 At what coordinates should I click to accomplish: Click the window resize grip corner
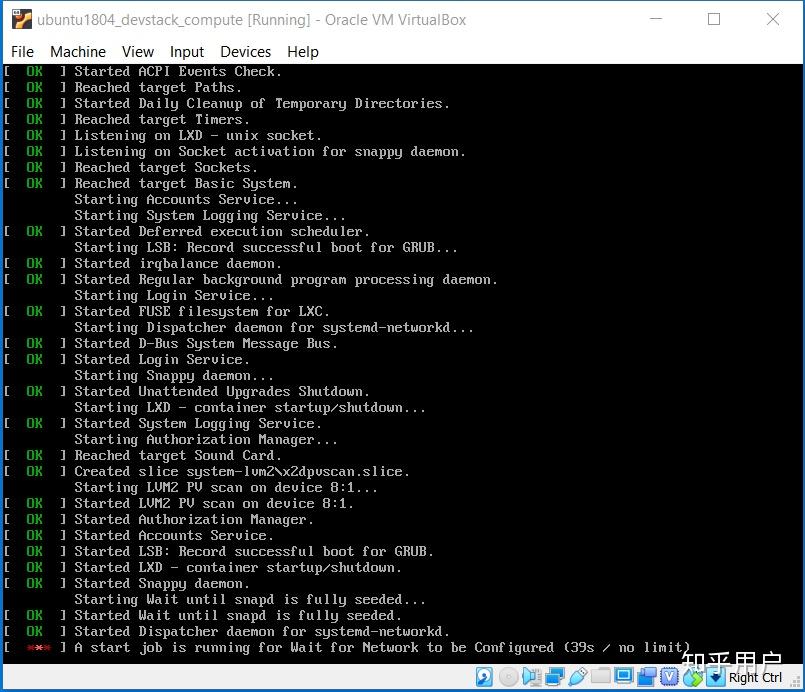click(x=796, y=681)
